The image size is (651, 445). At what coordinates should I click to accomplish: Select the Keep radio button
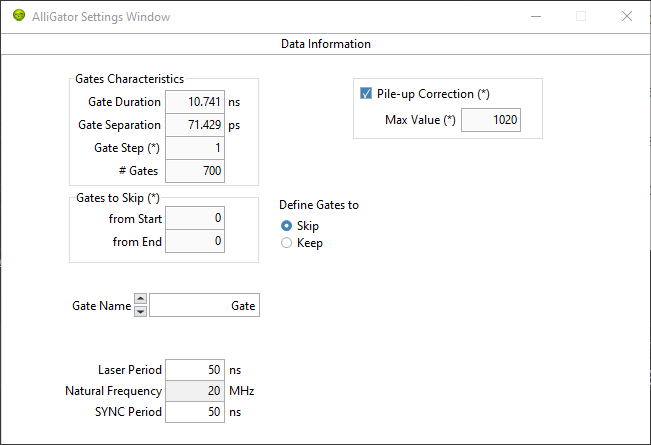tap(286, 242)
